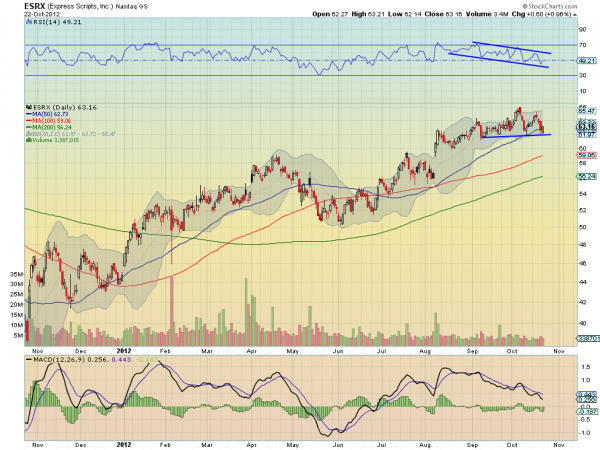
Task: Click the RSI 70 overbought axis label
Action: click(x=582, y=45)
